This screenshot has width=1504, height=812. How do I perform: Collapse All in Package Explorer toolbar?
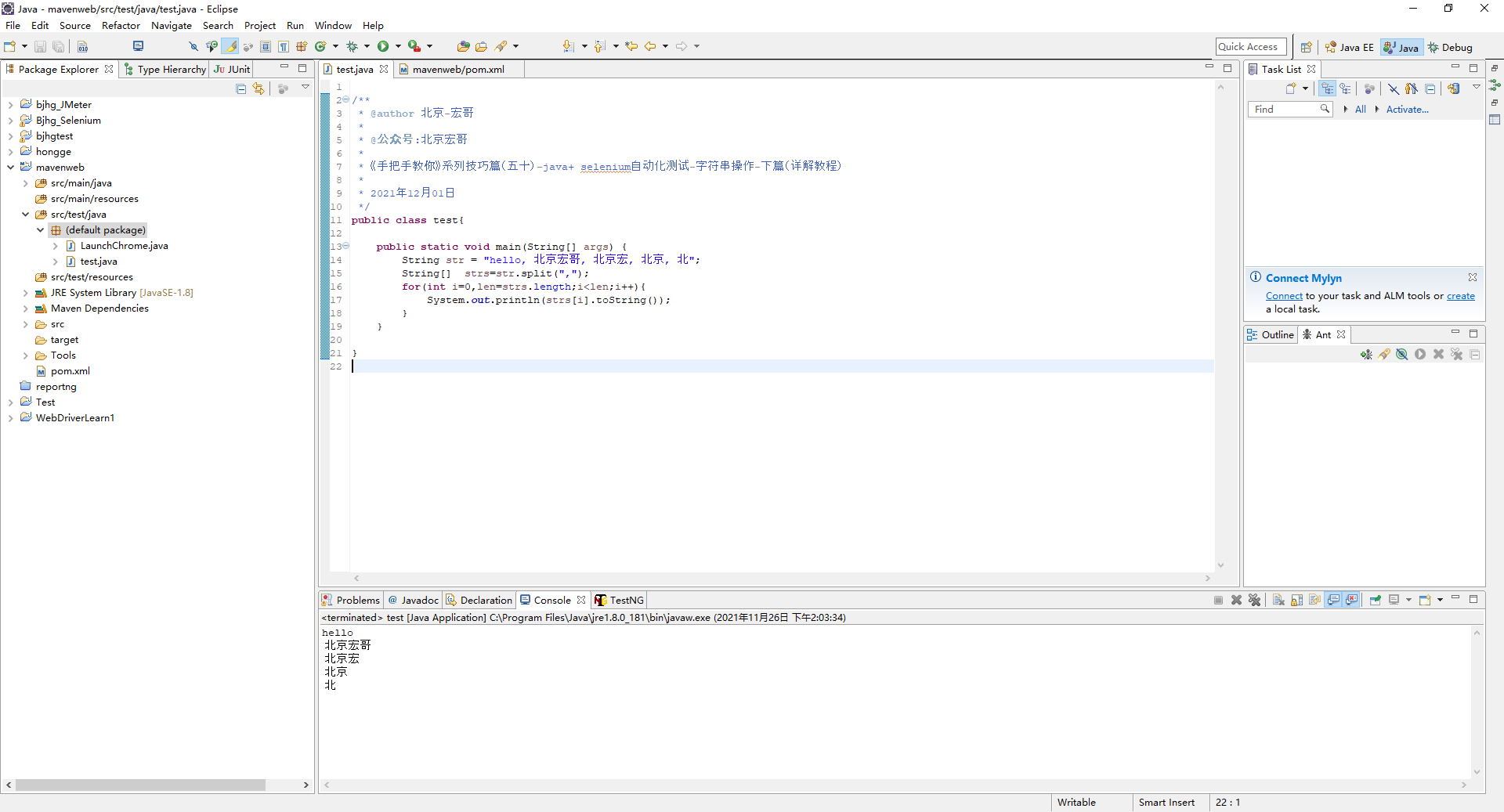(241, 88)
